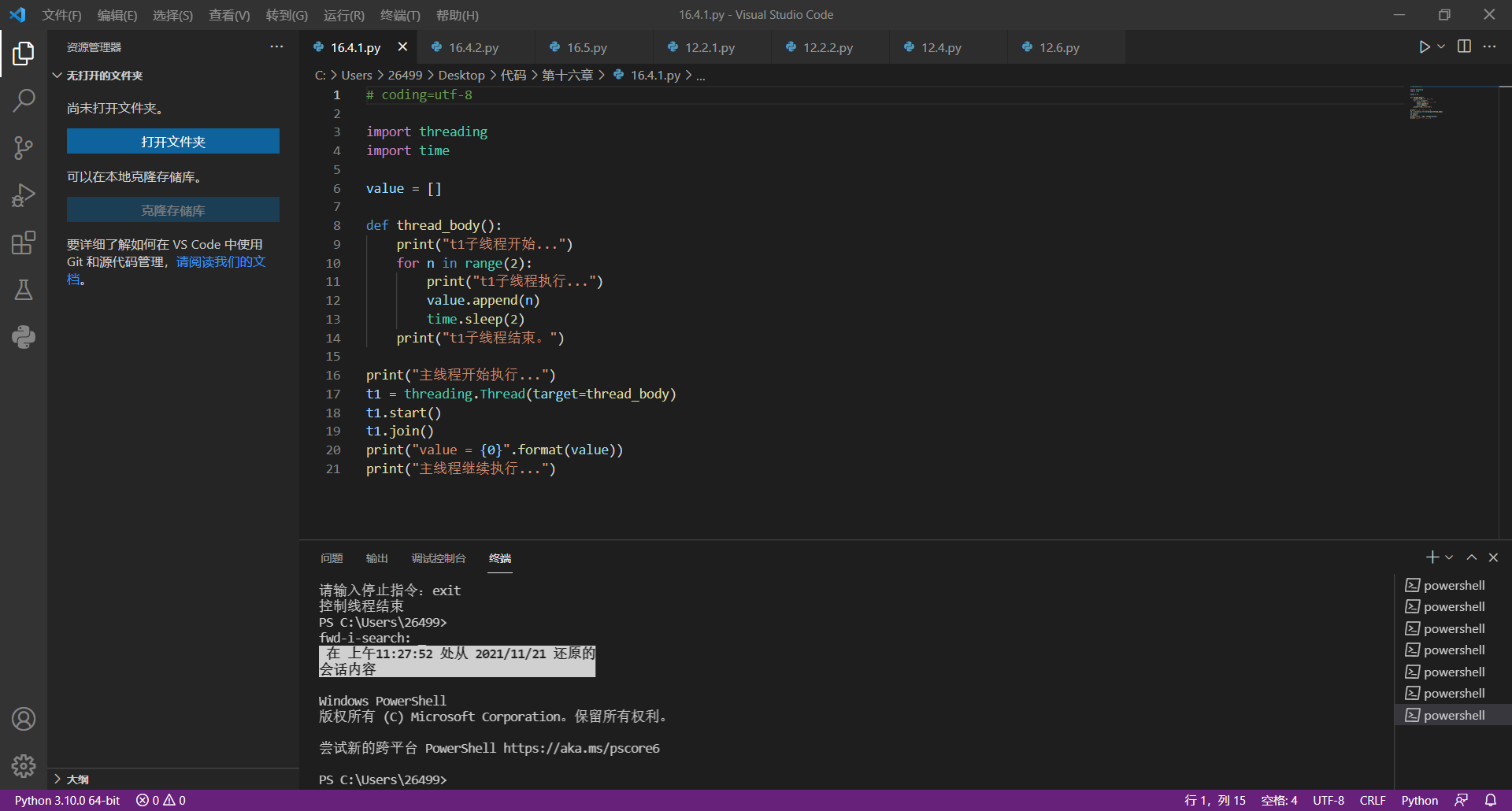Screen dimensions: 1512x811
Task: Open the new terminal launch profile dropdown
Action: [1449, 557]
